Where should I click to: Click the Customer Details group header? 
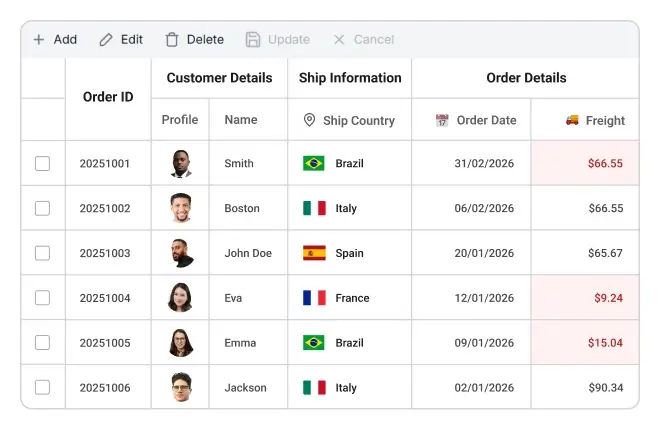pos(219,78)
